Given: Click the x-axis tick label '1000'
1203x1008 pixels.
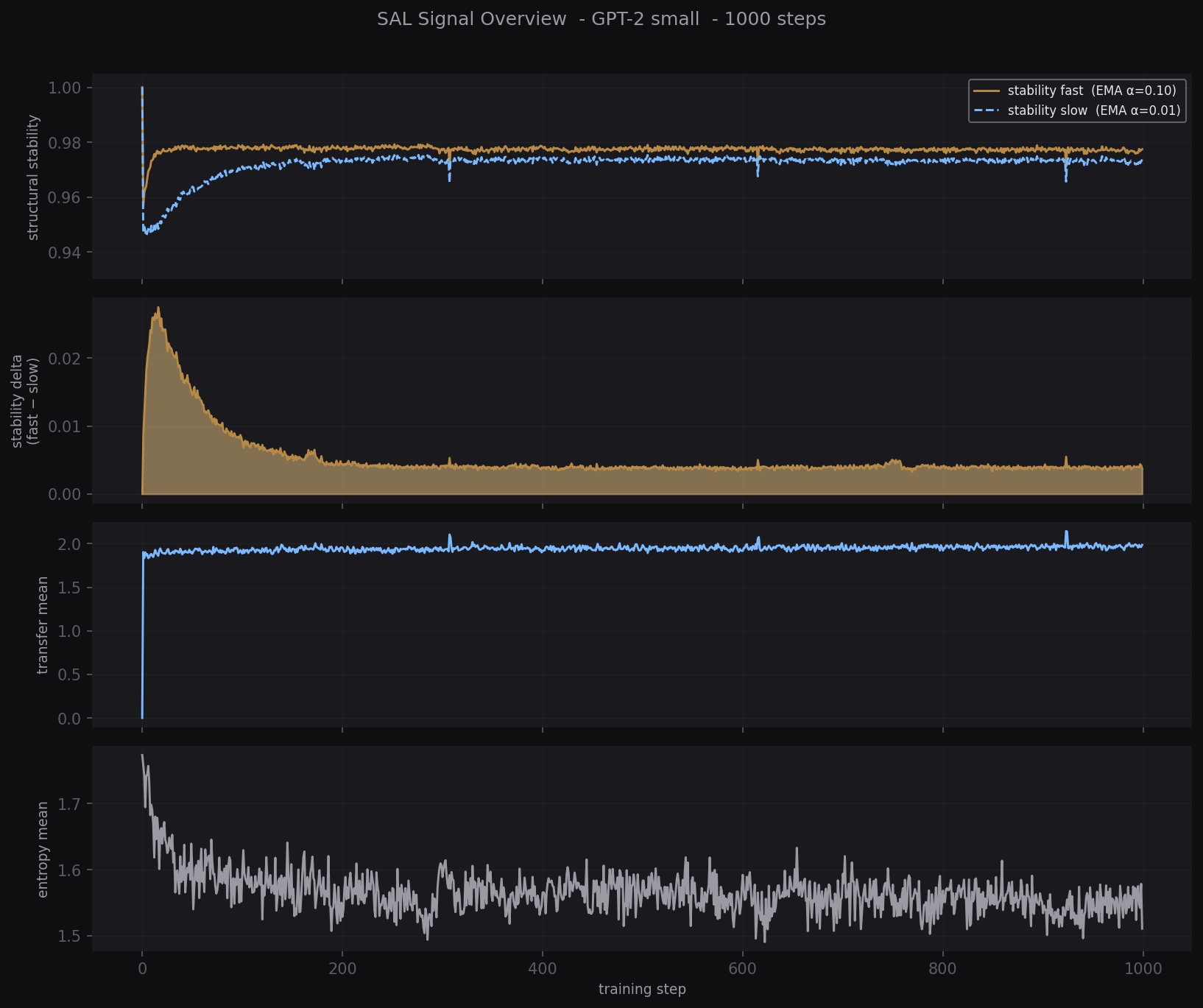Looking at the screenshot, I should click(x=1143, y=969).
